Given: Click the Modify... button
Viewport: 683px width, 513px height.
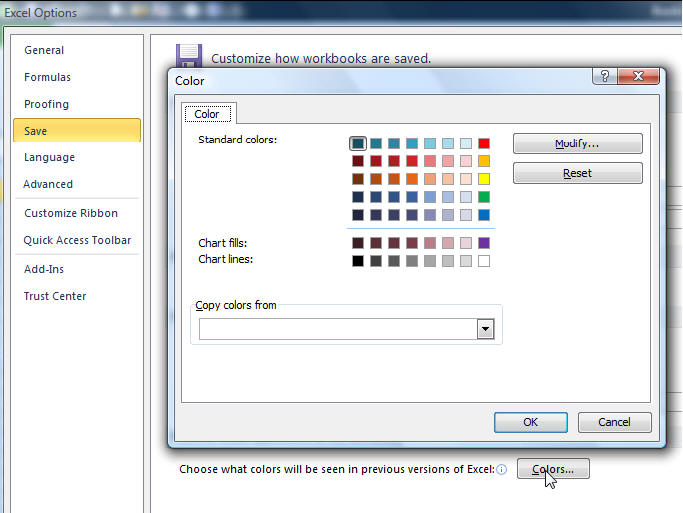Looking at the screenshot, I should pyautogui.click(x=578, y=144).
